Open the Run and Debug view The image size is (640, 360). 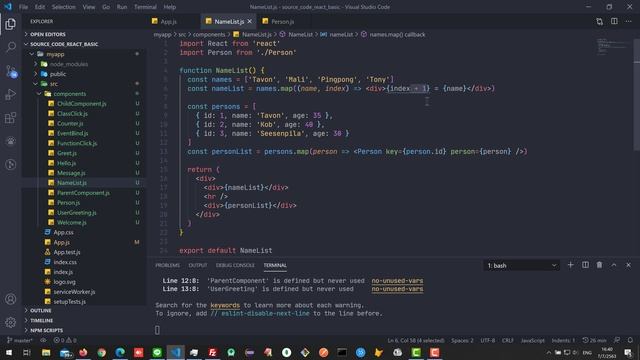tap(11, 95)
